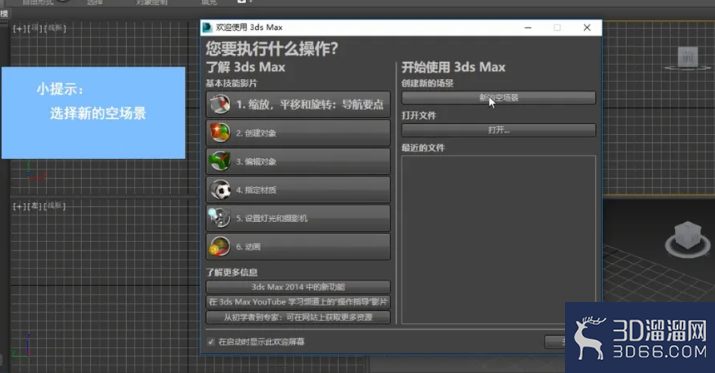This screenshot has width=715, height=373.
Task: Click the colorful spheres create objects icon
Action: point(220,133)
